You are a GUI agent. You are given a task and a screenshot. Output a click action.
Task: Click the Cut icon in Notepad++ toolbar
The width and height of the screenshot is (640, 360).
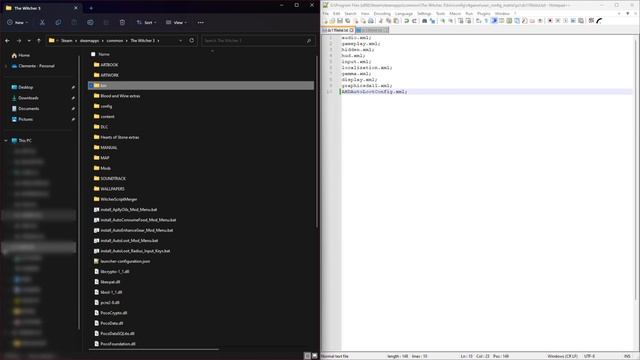coord(381,21)
